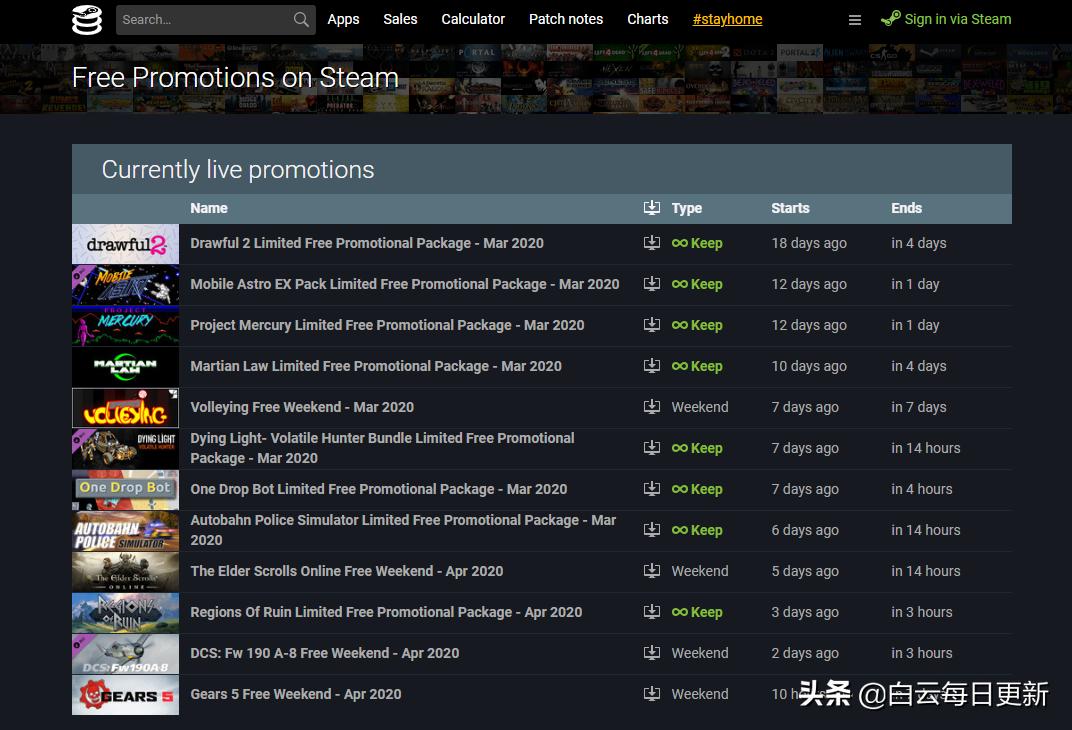Open the hamburger menu icon
This screenshot has width=1072, height=730.
click(855, 19)
